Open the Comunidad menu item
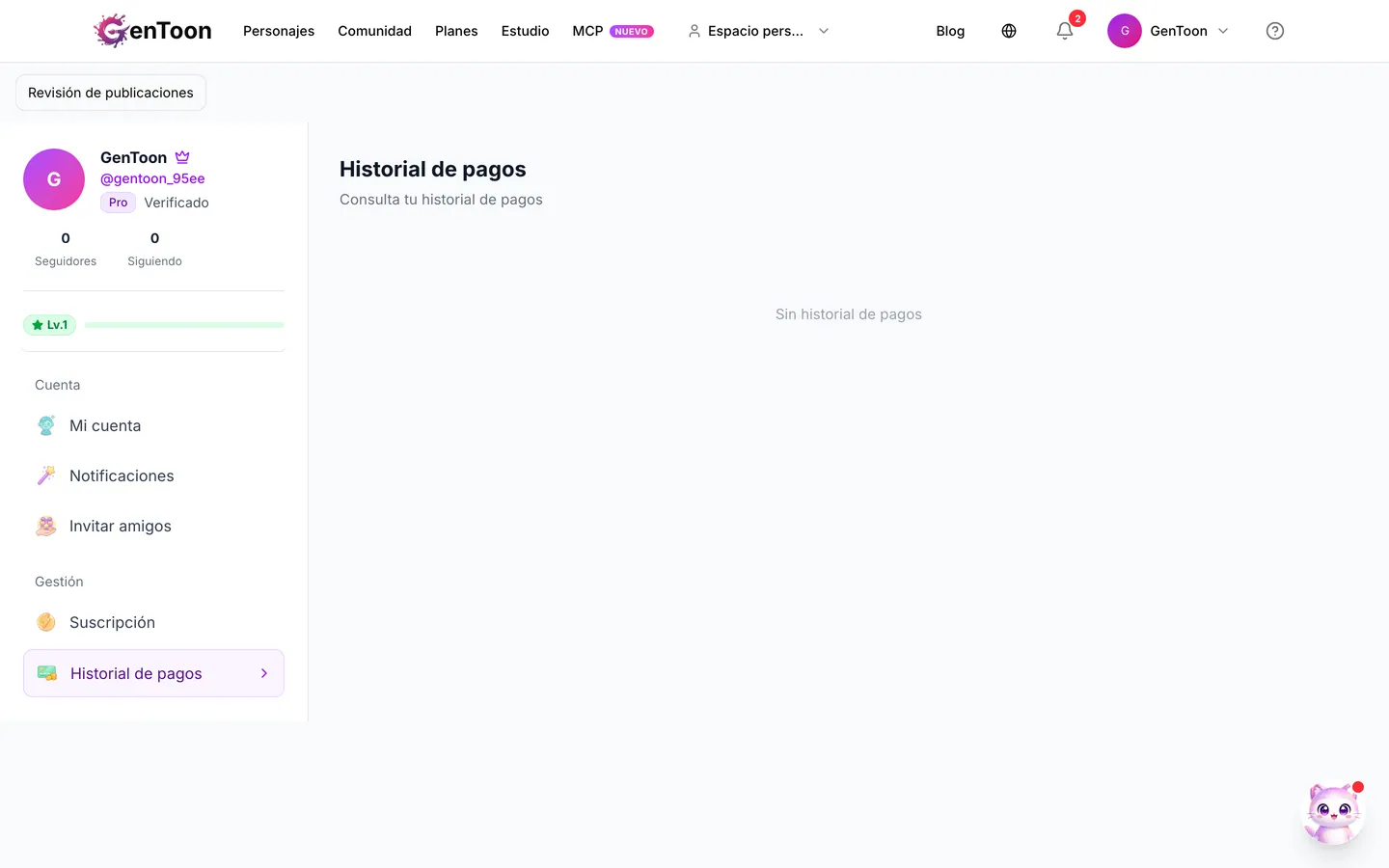Screen dimensions: 1389x868 tap(374, 31)
